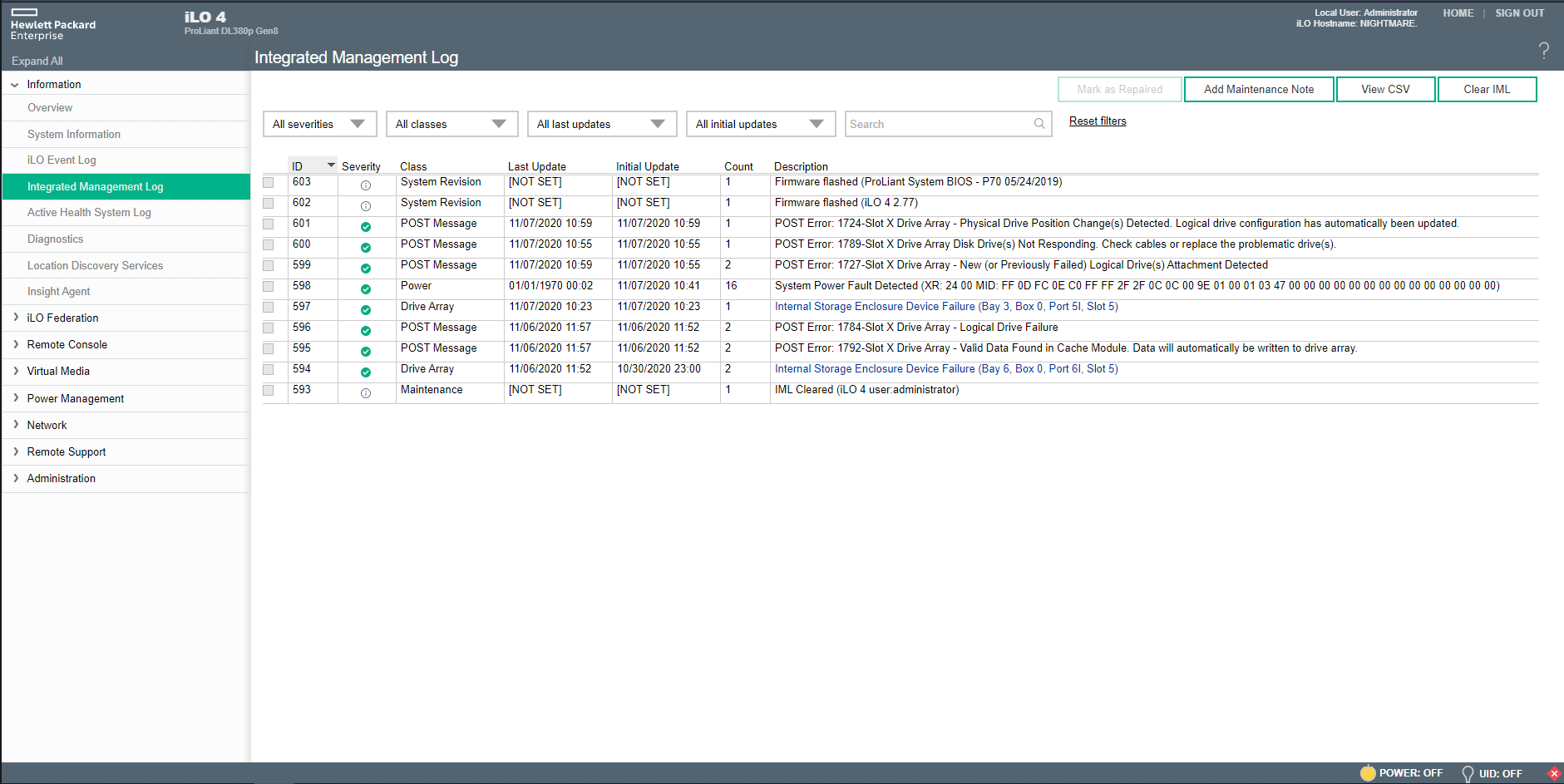
Task: Click the HOME link
Action: click(x=1458, y=13)
